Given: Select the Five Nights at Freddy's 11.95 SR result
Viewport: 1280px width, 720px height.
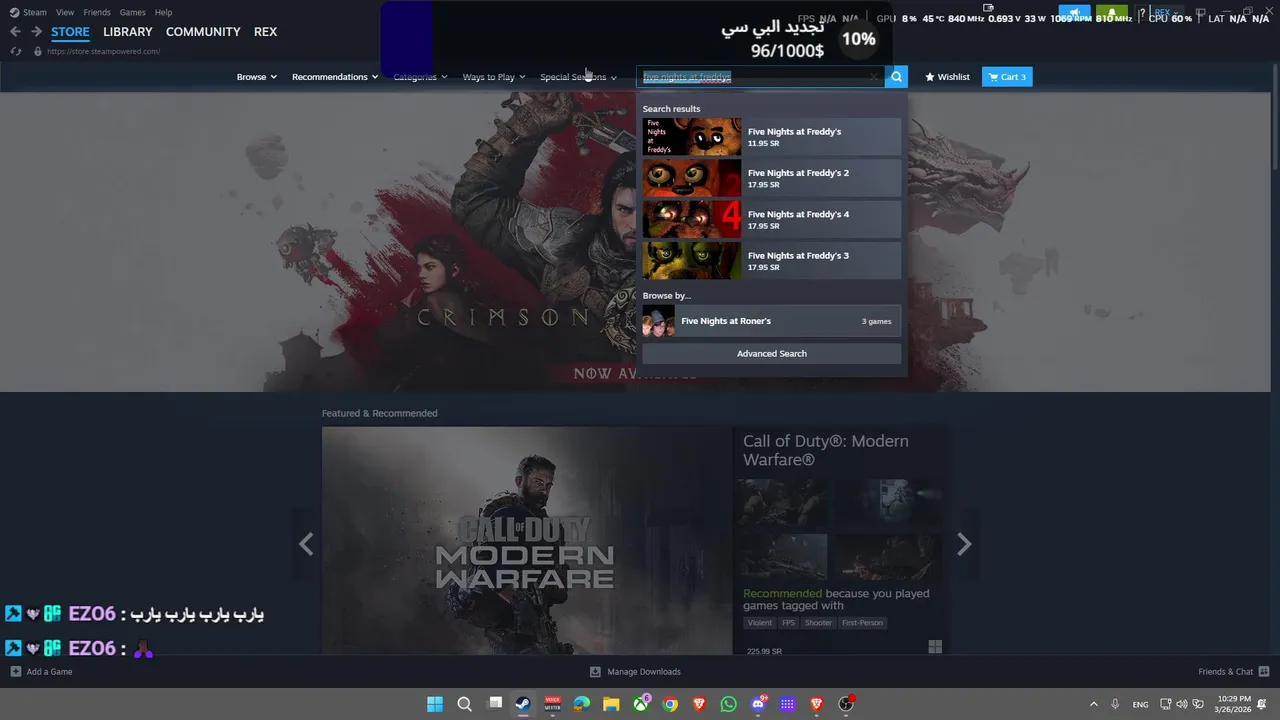Looking at the screenshot, I should tap(772, 137).
